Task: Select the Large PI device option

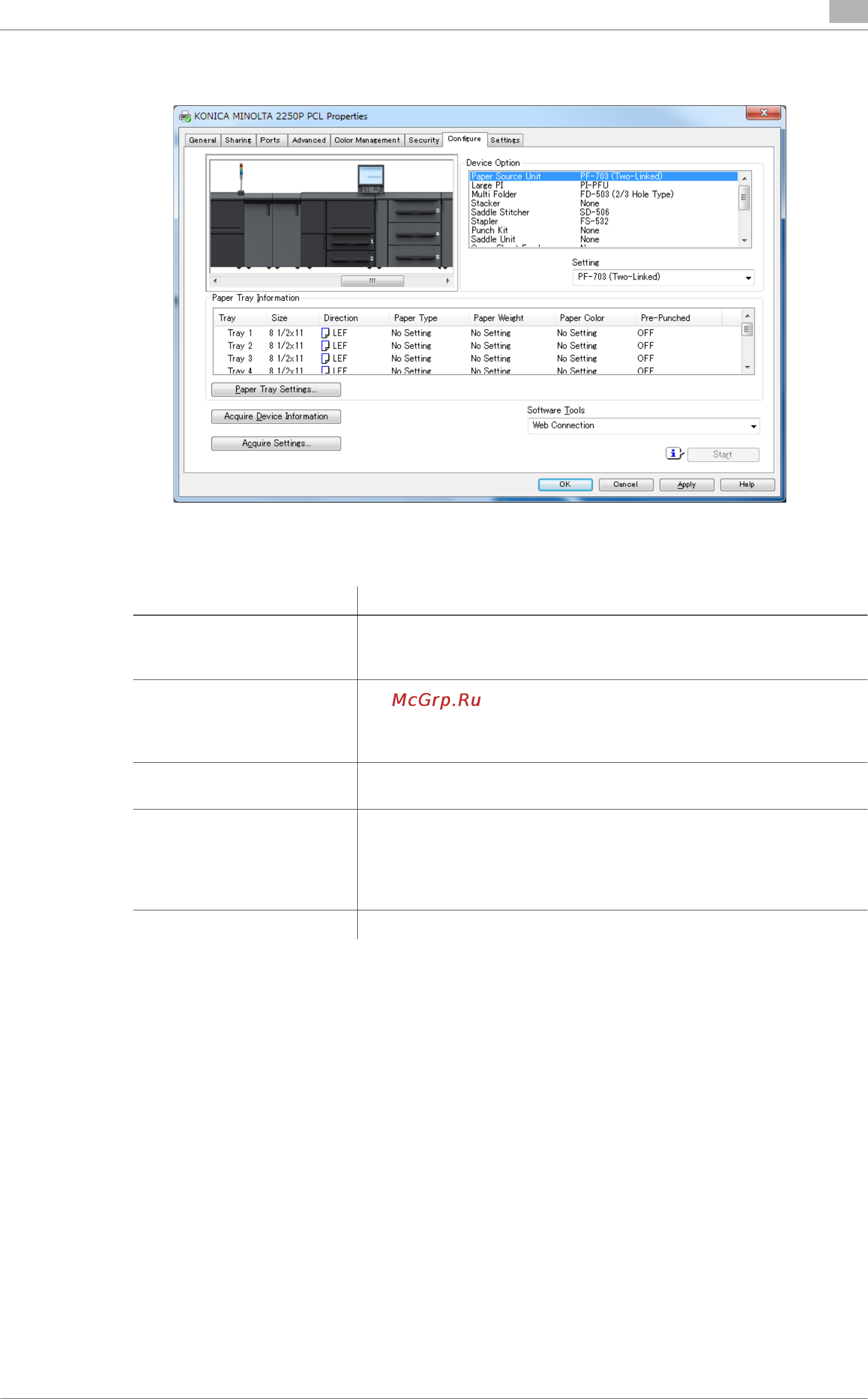Action: [x=603, y=185]
